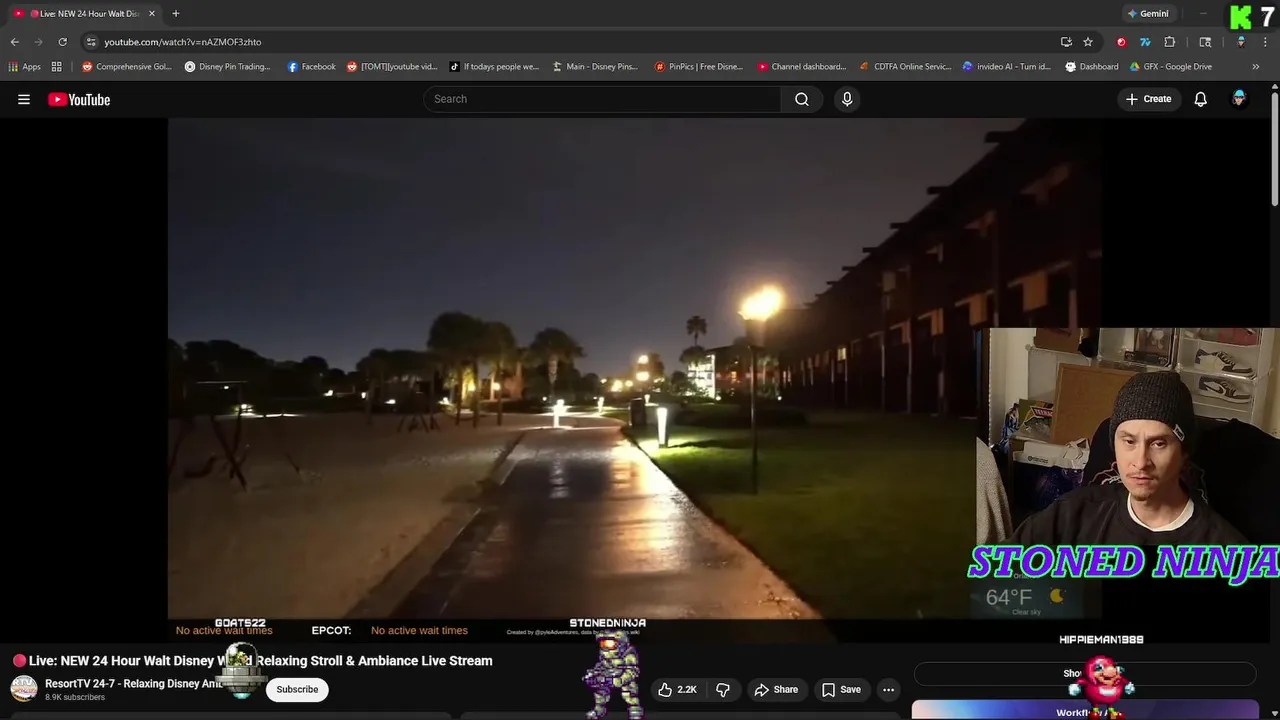Open the Apps bookmark shortcut
This screenshot has width=1280, height=720.
pos(25,67)
